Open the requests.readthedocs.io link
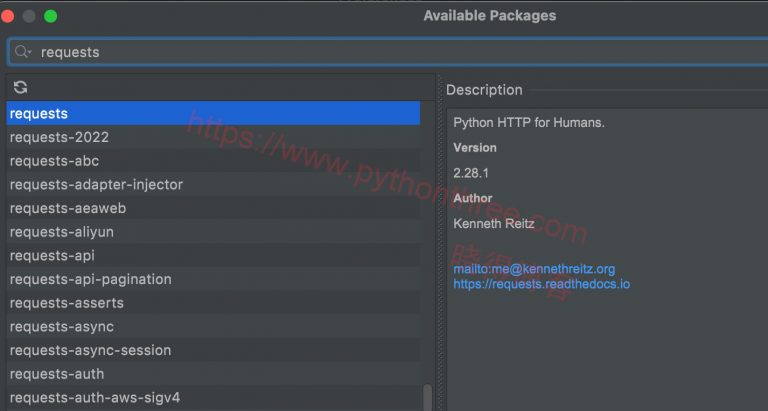Image resolution: width=768 pixels, height=411 pixels. pyautogui.click(x=541, y=284)
